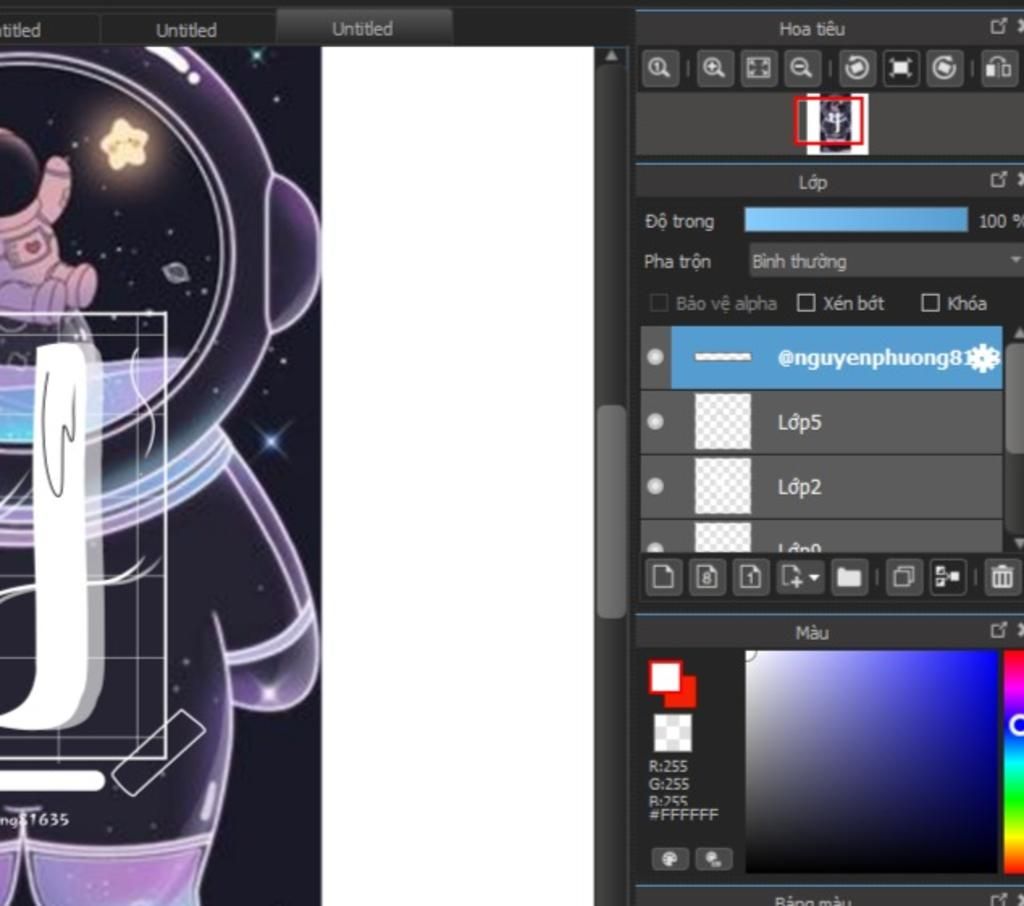Hide the @nguyenphuong text layer
The width and height of the screenshot is (1024, 906).
(x=655, y=357)
